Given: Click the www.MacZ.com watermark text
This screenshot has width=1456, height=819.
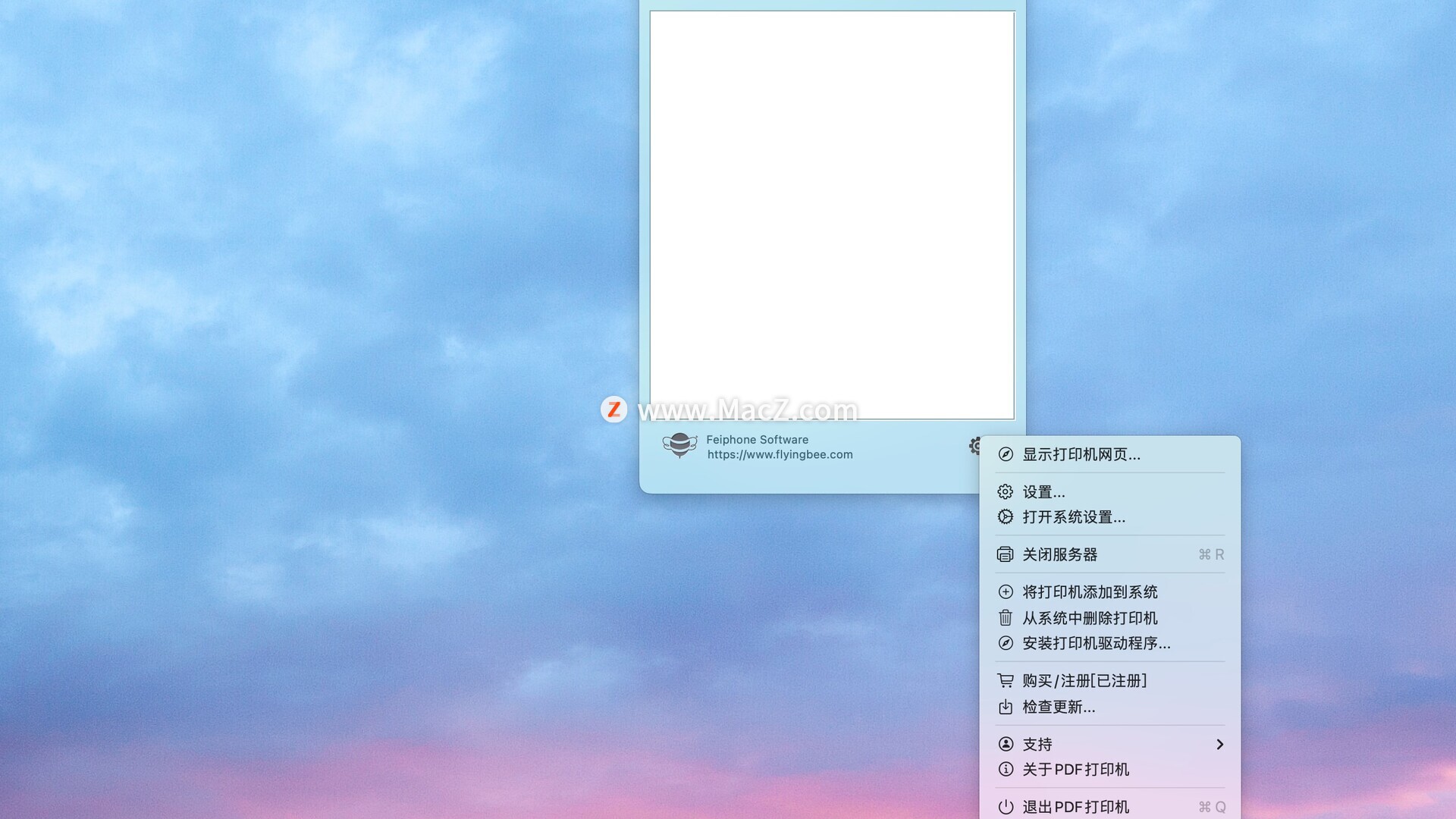Looking at the screenshot, I should (x=748, y=410).
